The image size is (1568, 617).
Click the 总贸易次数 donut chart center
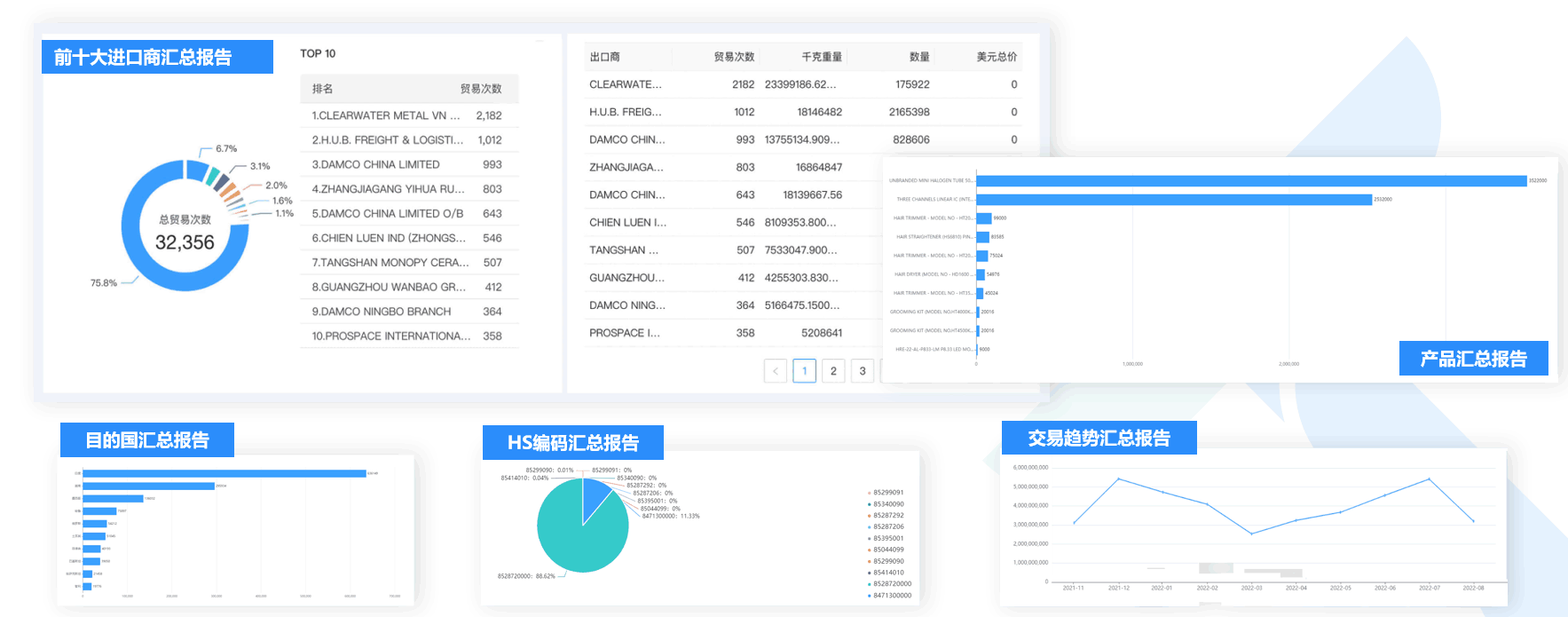pyautogui.click(x=185, y=233)
